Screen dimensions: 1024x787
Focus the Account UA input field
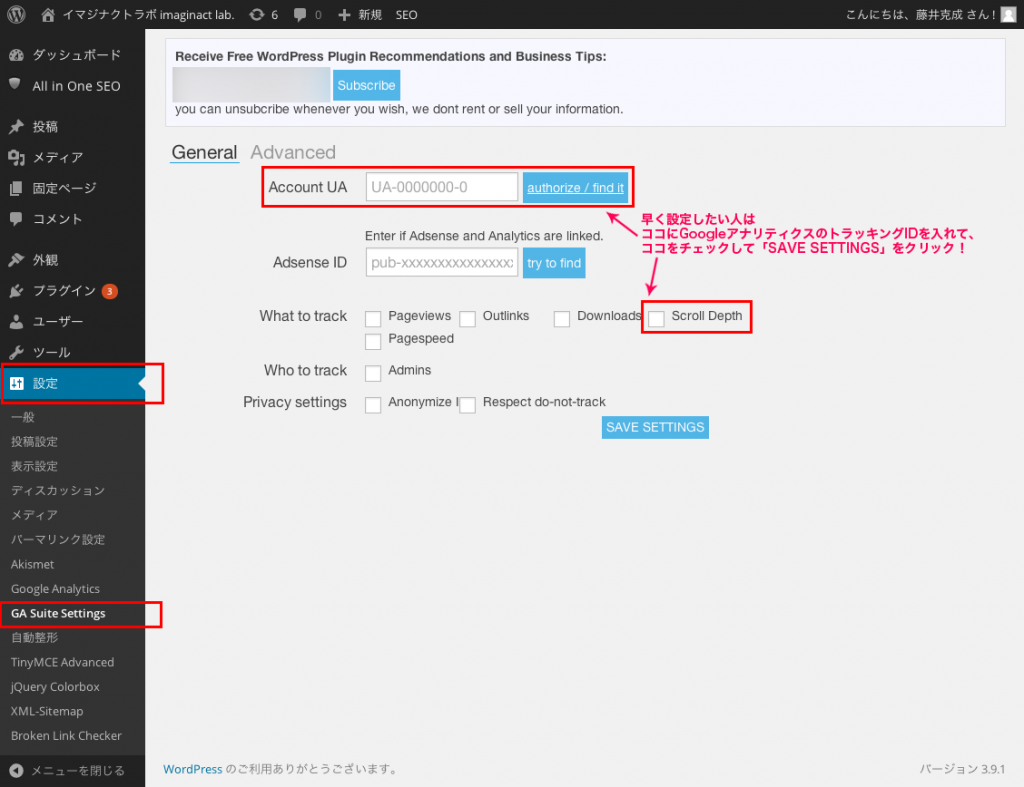(x=442, y=187)
